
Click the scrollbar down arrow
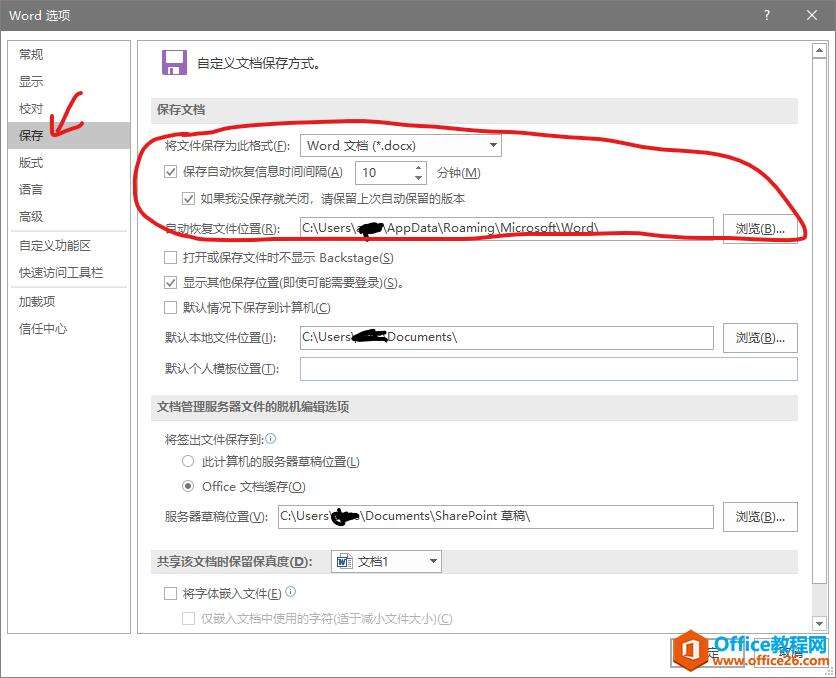point(819,623)
